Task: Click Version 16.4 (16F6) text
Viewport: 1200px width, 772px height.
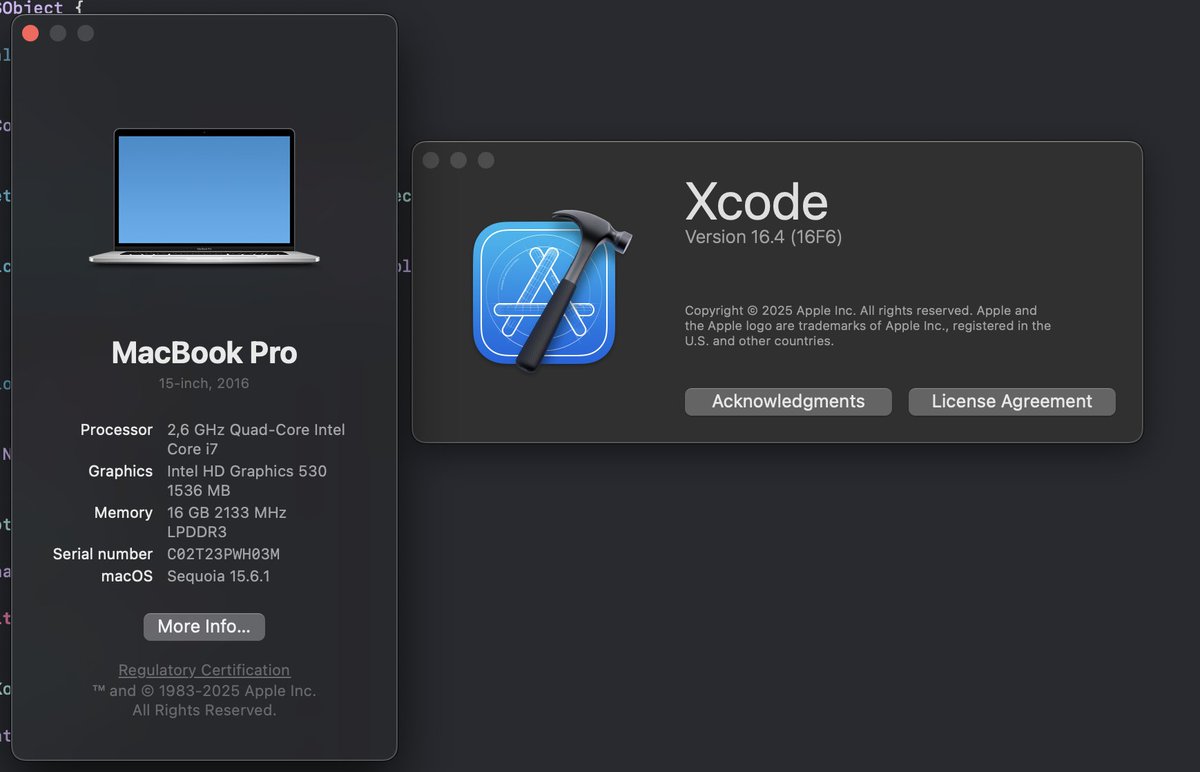Action: (x=764, y=237)
